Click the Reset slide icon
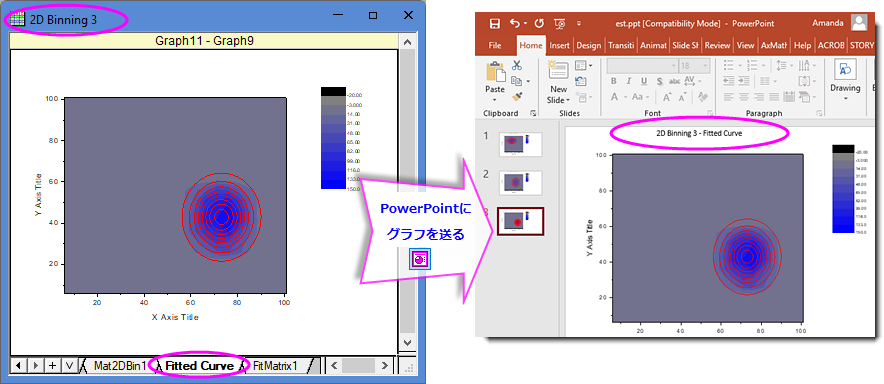Viewport: 884px width, 384px height. pos(581,81)
